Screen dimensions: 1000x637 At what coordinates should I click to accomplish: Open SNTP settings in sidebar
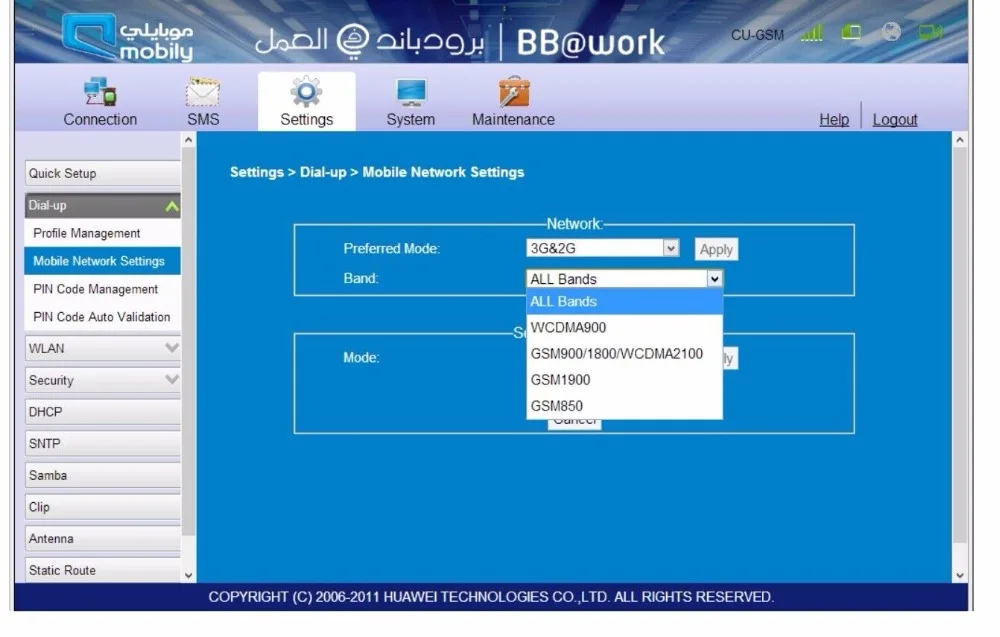[x=103, y=444]
